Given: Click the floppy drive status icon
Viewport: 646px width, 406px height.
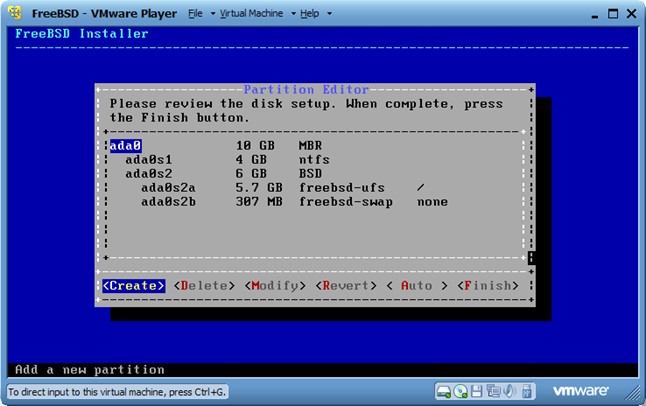Looking at the screenshot, I should (476, 391).
